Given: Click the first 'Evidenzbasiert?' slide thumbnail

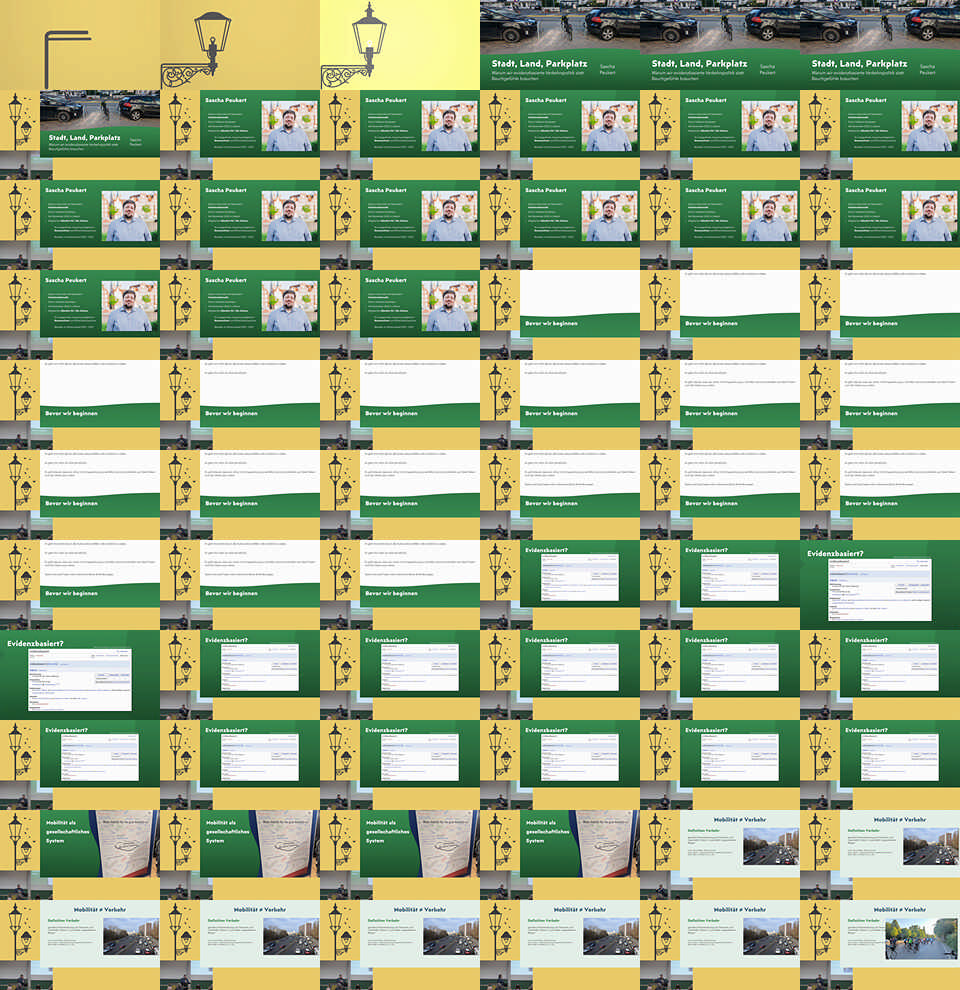Looking at the screenshot, I should [x=560, y=585].
